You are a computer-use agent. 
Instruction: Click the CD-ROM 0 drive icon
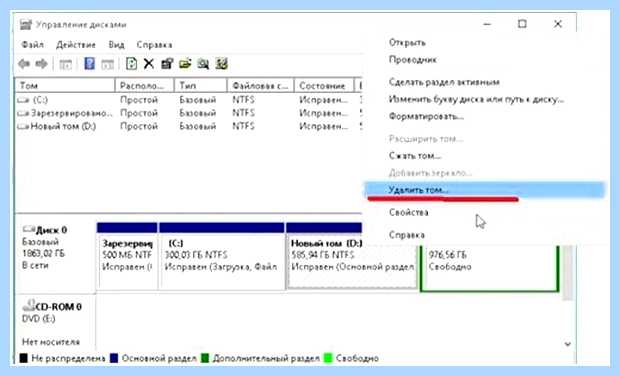(29, 305)
